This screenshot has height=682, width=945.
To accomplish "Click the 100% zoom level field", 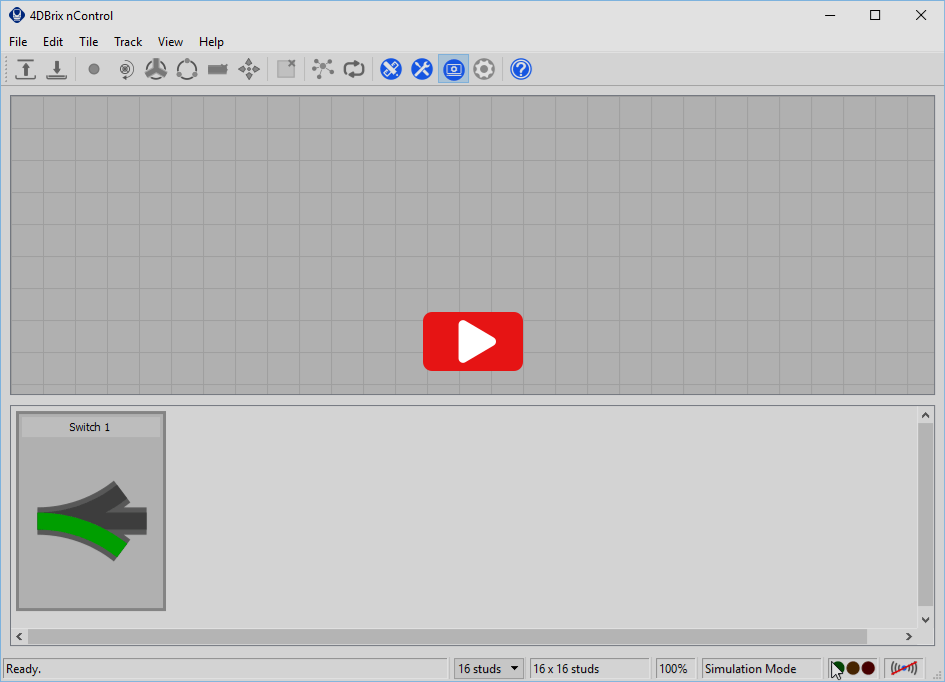I will click(674, 668).
